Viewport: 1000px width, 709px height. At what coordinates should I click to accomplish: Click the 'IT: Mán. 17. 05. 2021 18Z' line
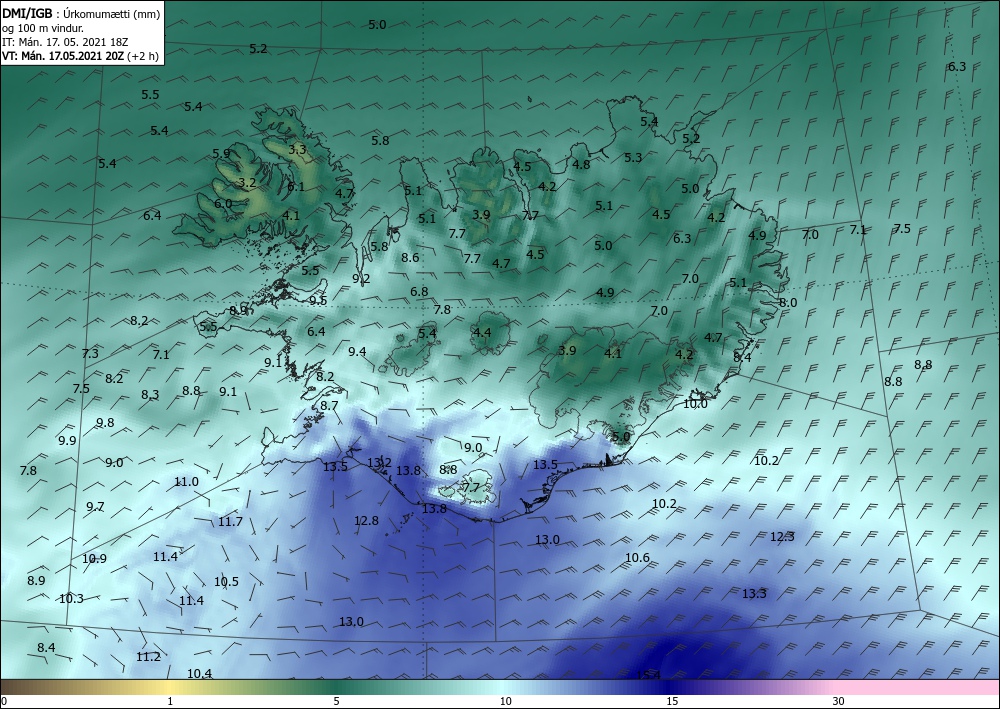coord(65,41)
